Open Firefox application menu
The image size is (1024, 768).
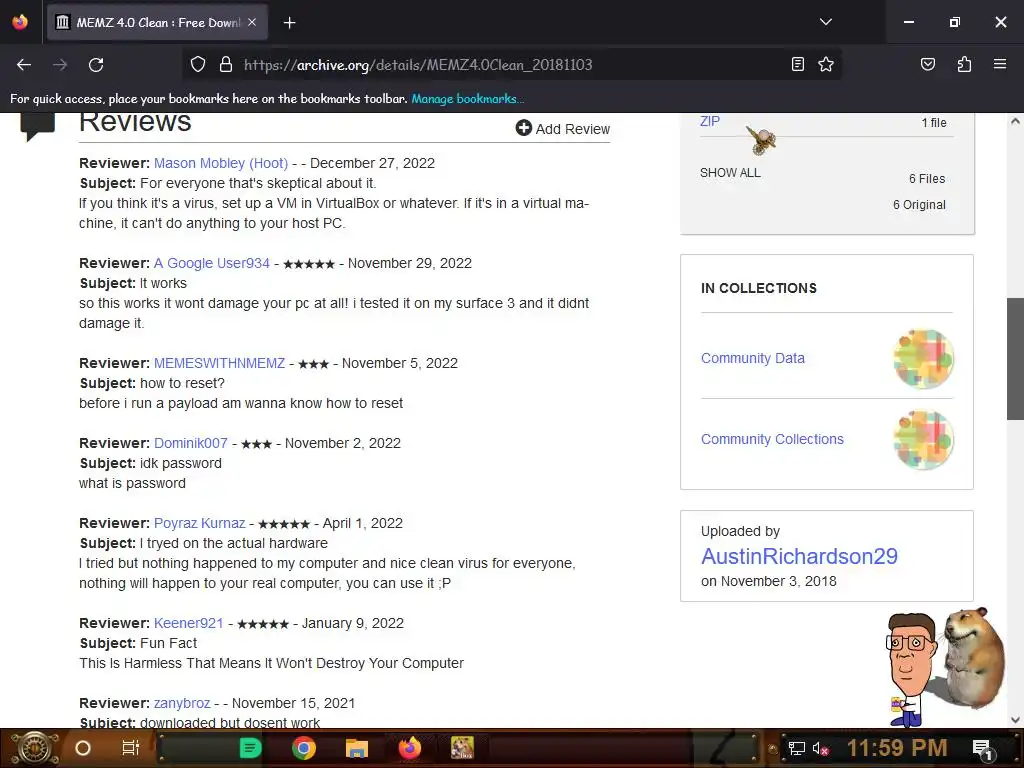click(1000, 65)
